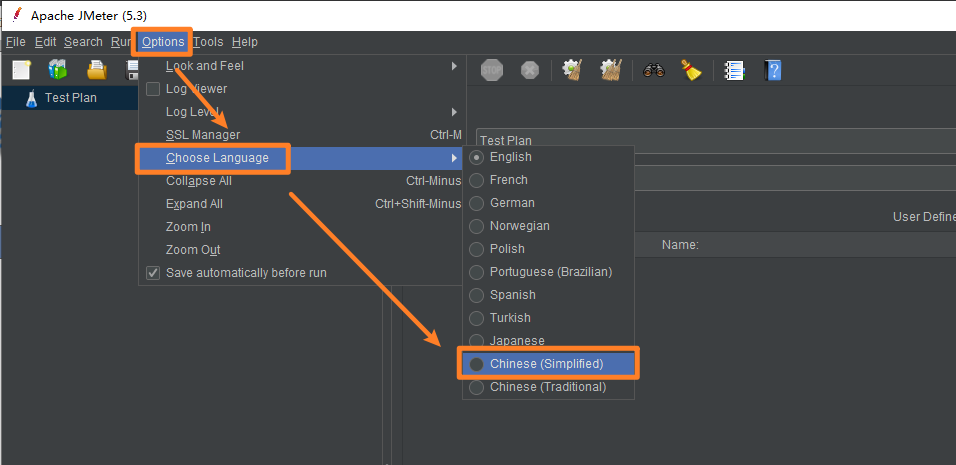
Task: Click the Clear All icon with two gears
Action: tap(610, 70)
